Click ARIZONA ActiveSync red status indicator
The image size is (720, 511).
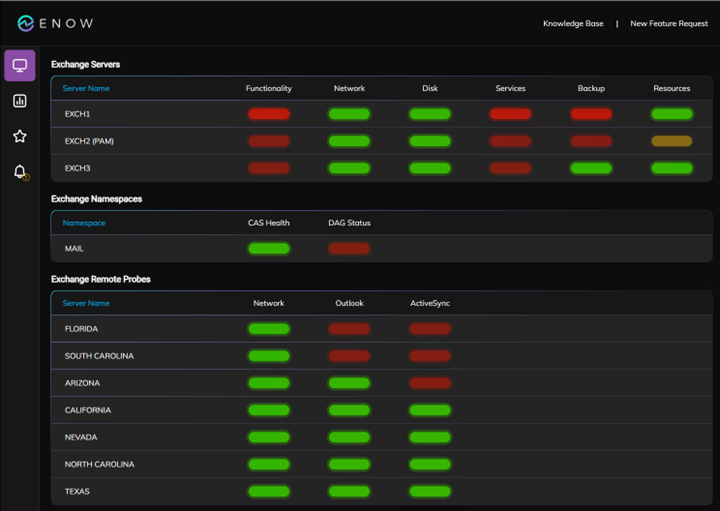pos(429,383)
